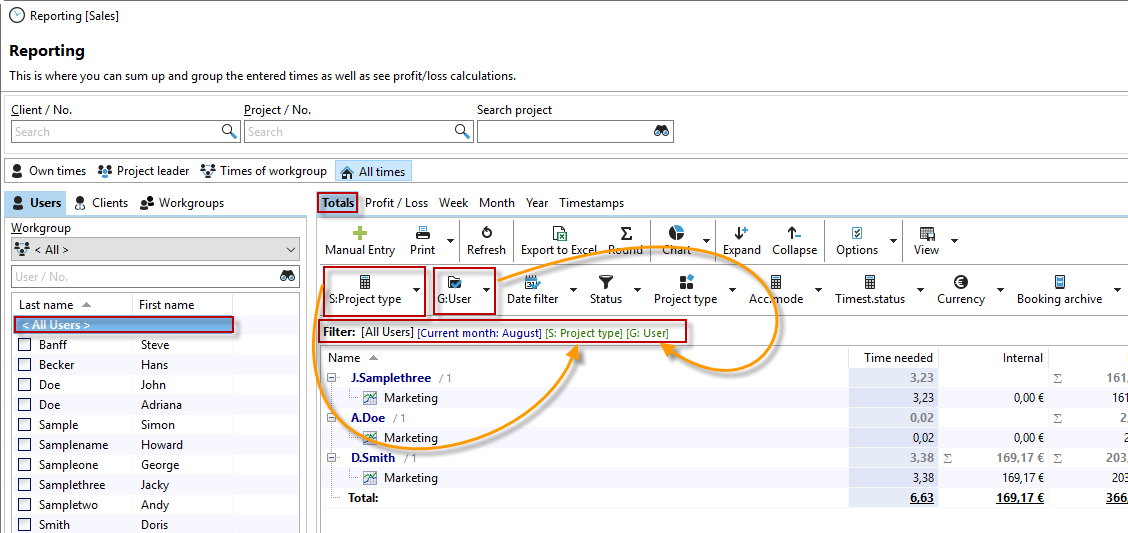
Task: Sort by the Time needed column header
Action: [898, 358]
